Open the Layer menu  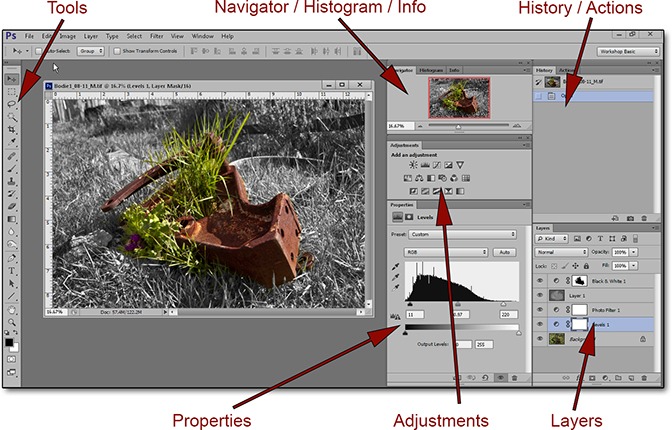pos(90,36)
